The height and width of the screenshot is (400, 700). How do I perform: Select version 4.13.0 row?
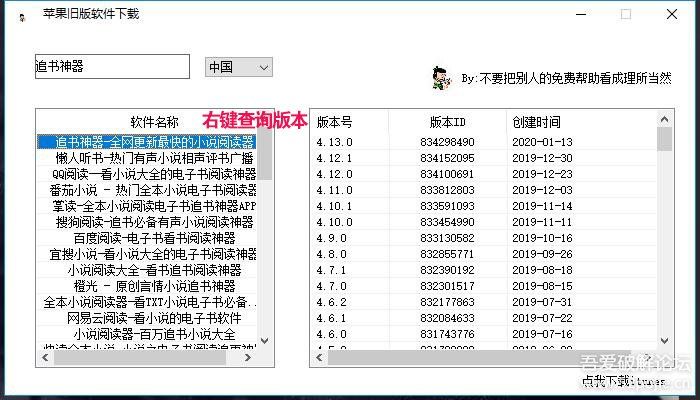pyautogui.click(x=483, y=142)
